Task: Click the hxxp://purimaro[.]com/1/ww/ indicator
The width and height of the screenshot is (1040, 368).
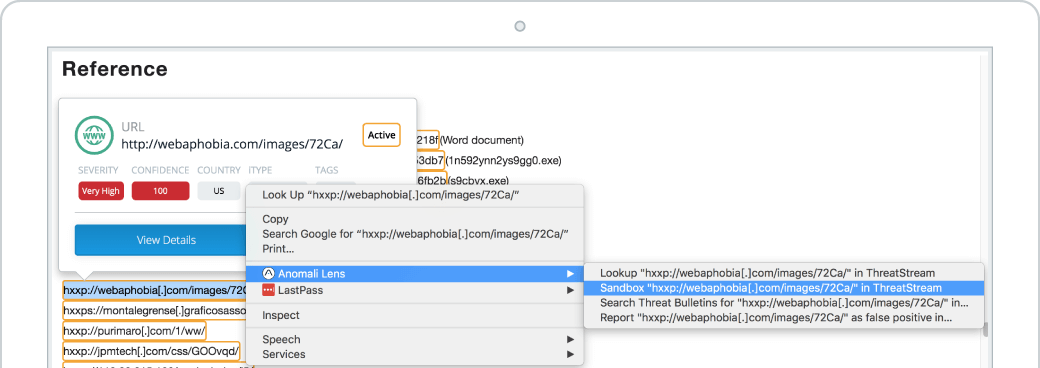Action: click(135, 330)
